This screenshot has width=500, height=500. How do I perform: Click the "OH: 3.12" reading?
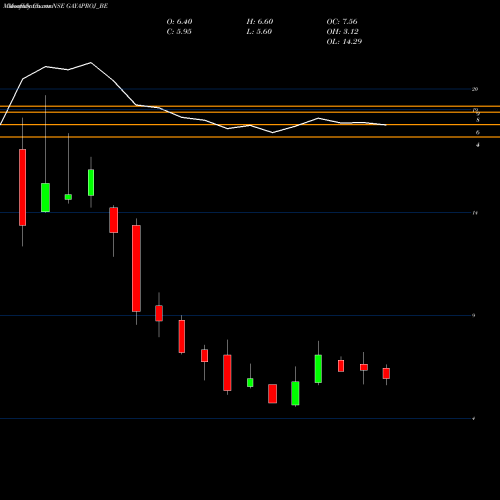tap(342, 31)
